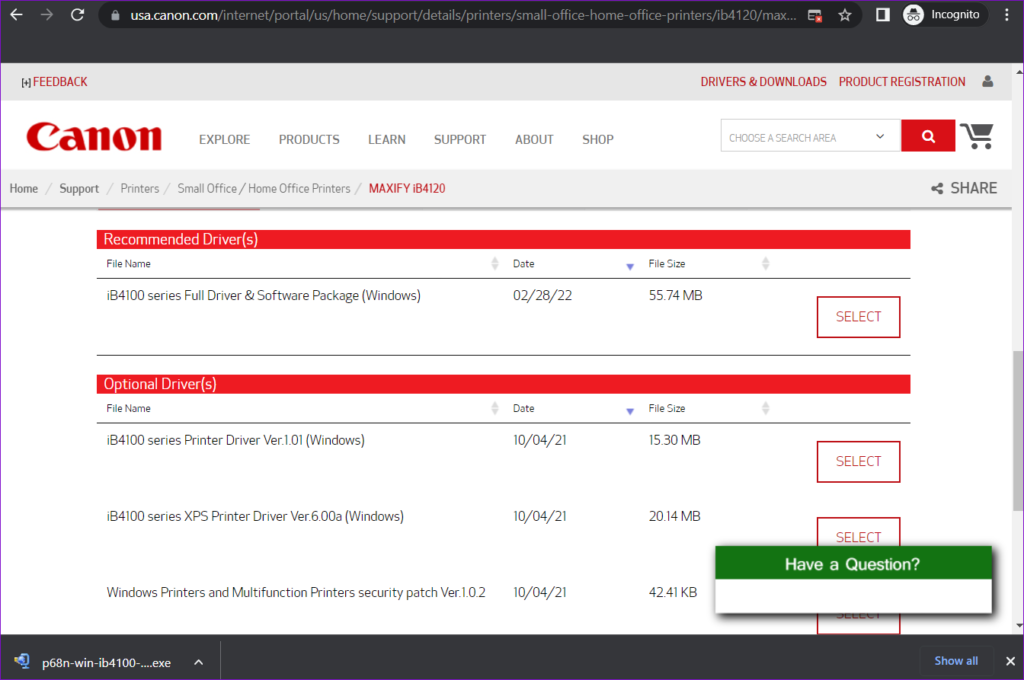Bookmark this page with star icon
Viewport: 1024px width, 680px height.
[x=845, y=15]
